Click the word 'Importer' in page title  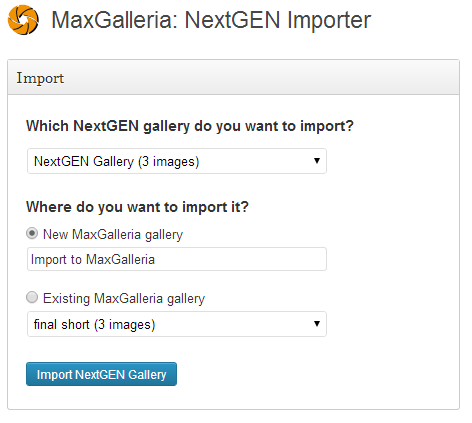click(x=329, y=21)
